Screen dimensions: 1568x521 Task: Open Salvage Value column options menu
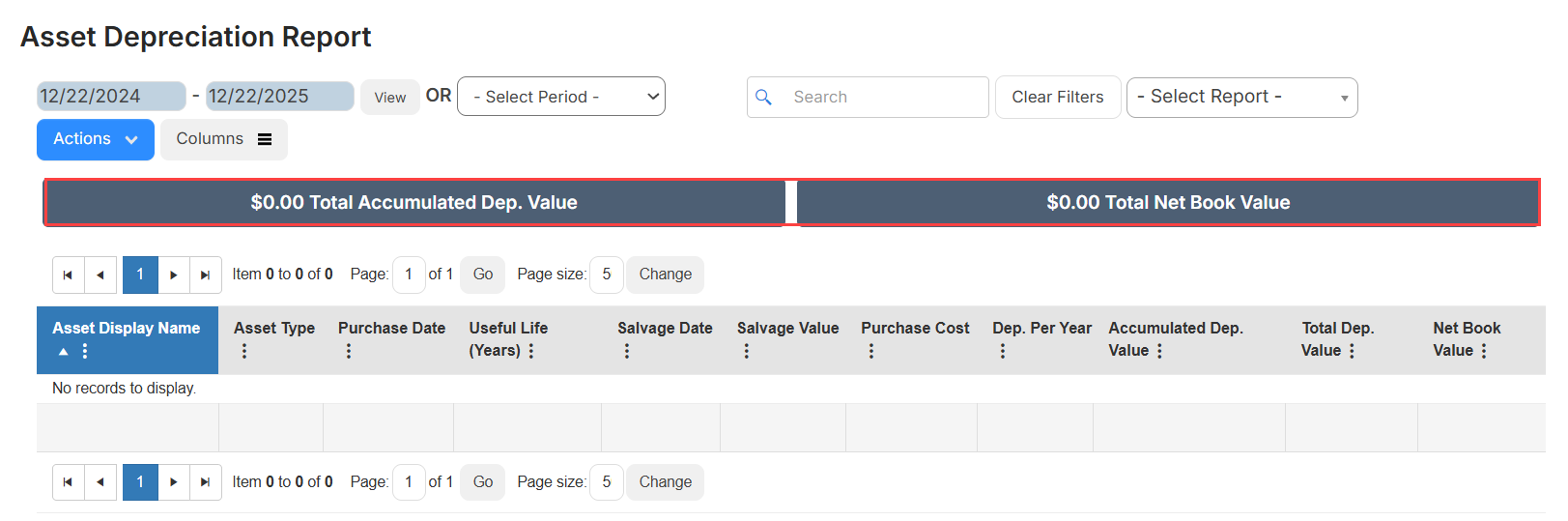[x=746, y=351]
